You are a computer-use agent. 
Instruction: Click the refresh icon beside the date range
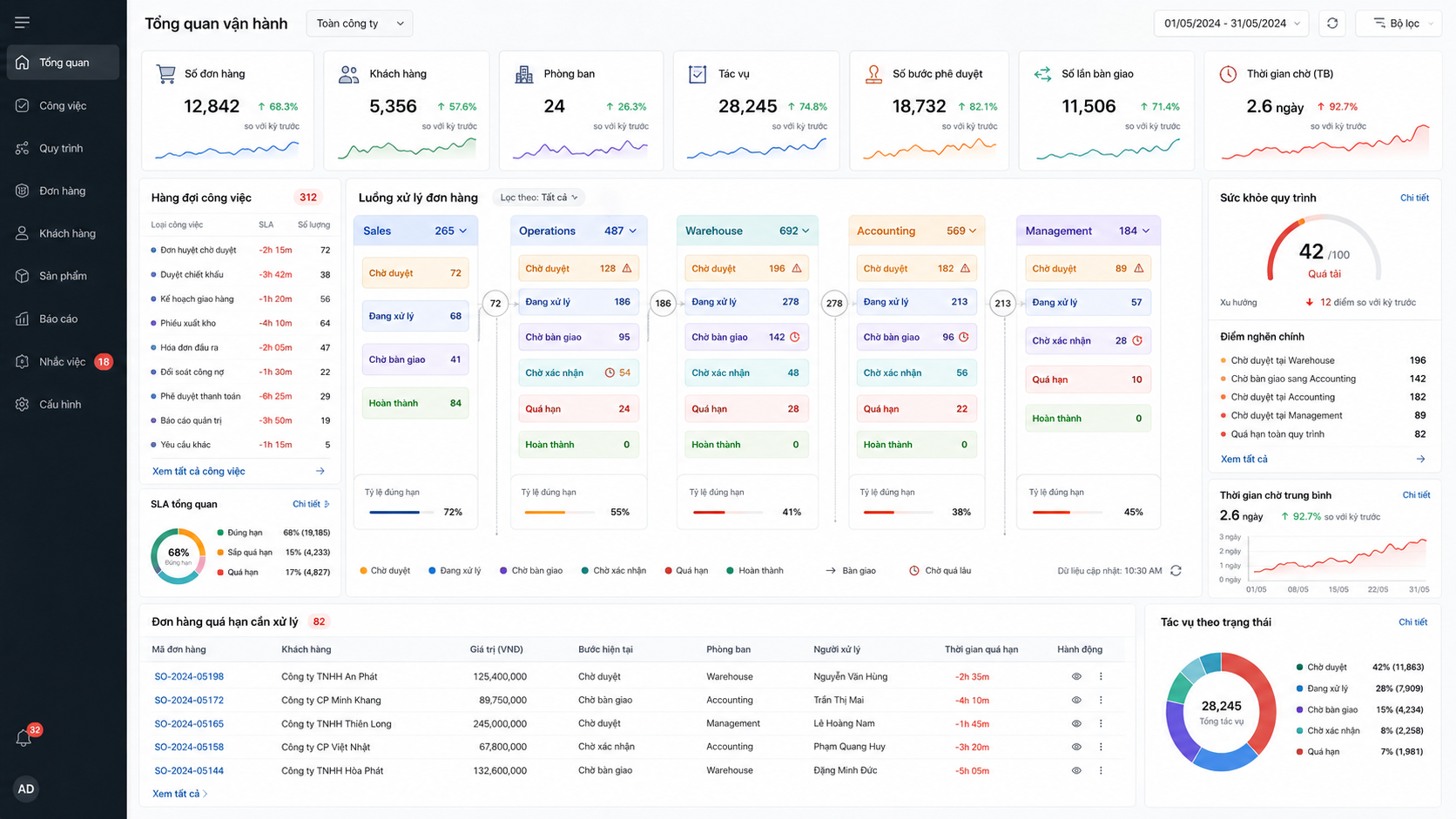(1332, 23)
